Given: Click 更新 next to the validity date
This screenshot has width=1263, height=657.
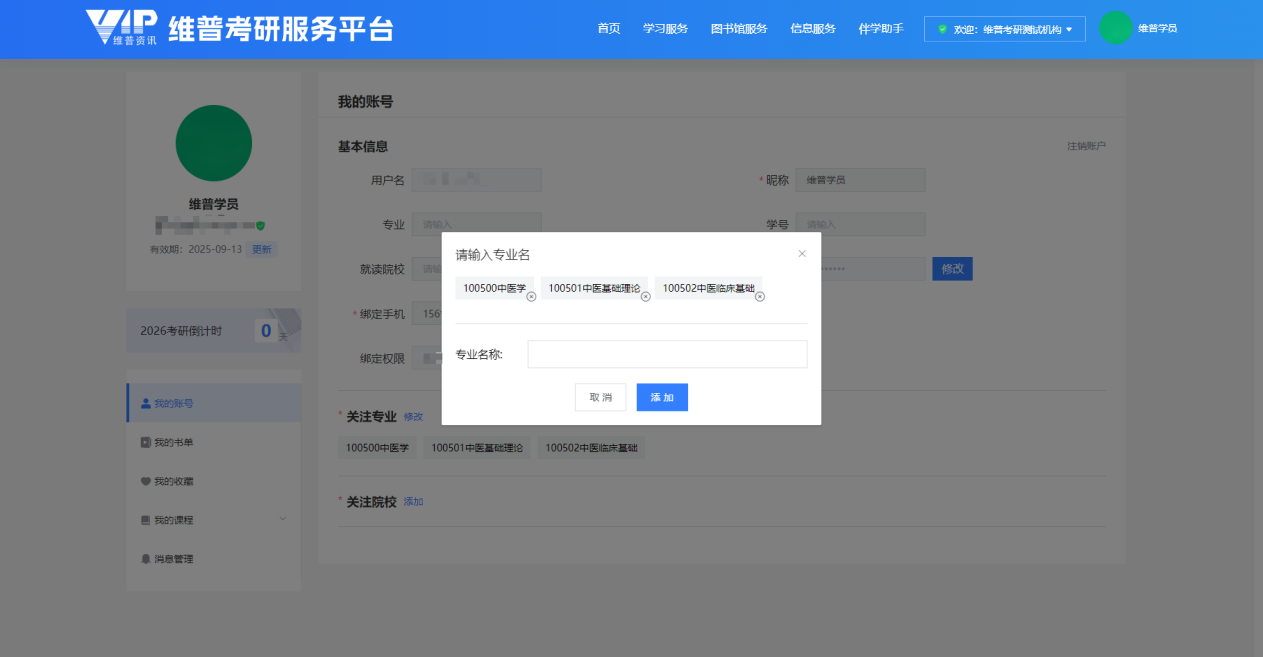Looking at the screenshot, I should tap(261, 249).
